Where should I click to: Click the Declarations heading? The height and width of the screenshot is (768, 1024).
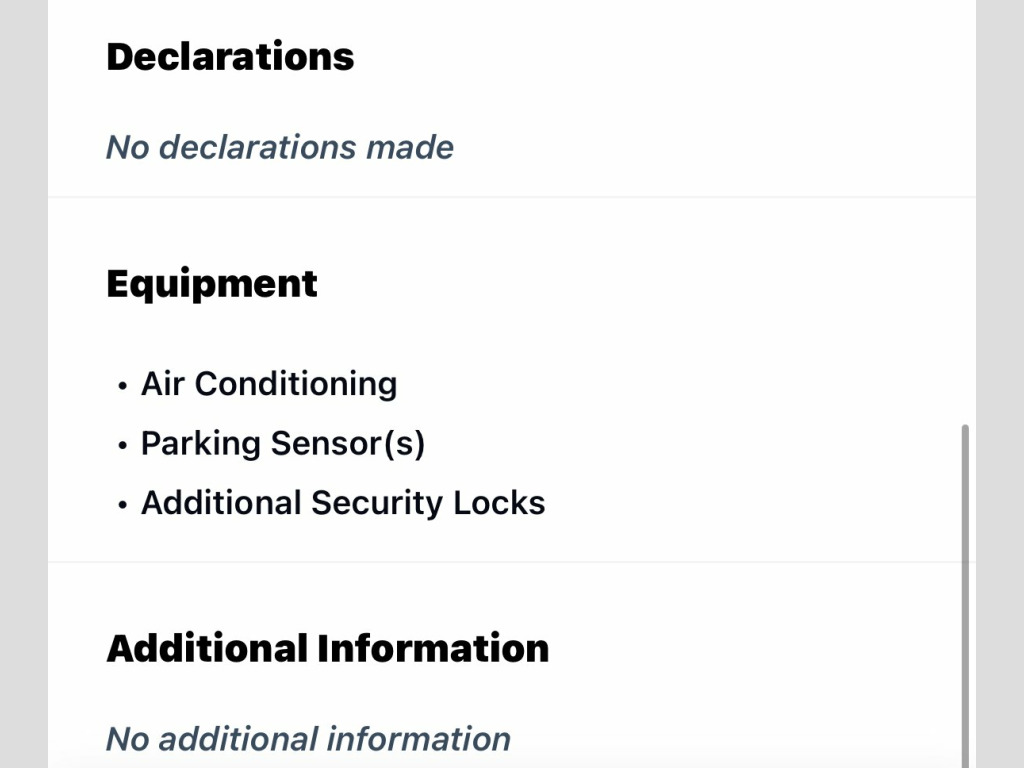(230, 57)
